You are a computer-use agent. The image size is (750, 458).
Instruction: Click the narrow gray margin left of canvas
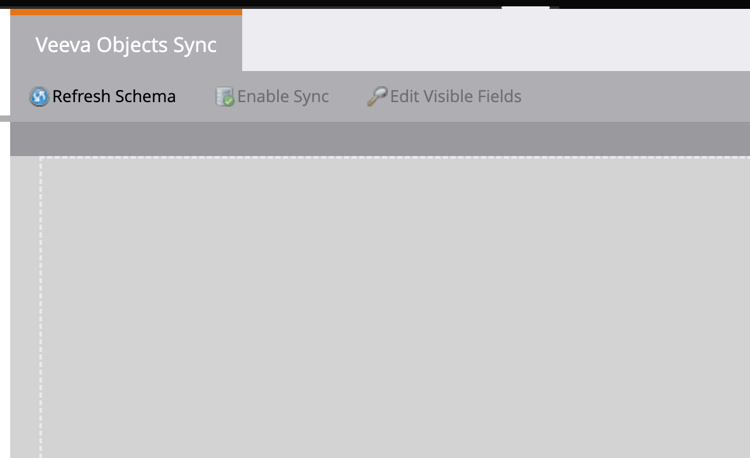coord(25,307)
